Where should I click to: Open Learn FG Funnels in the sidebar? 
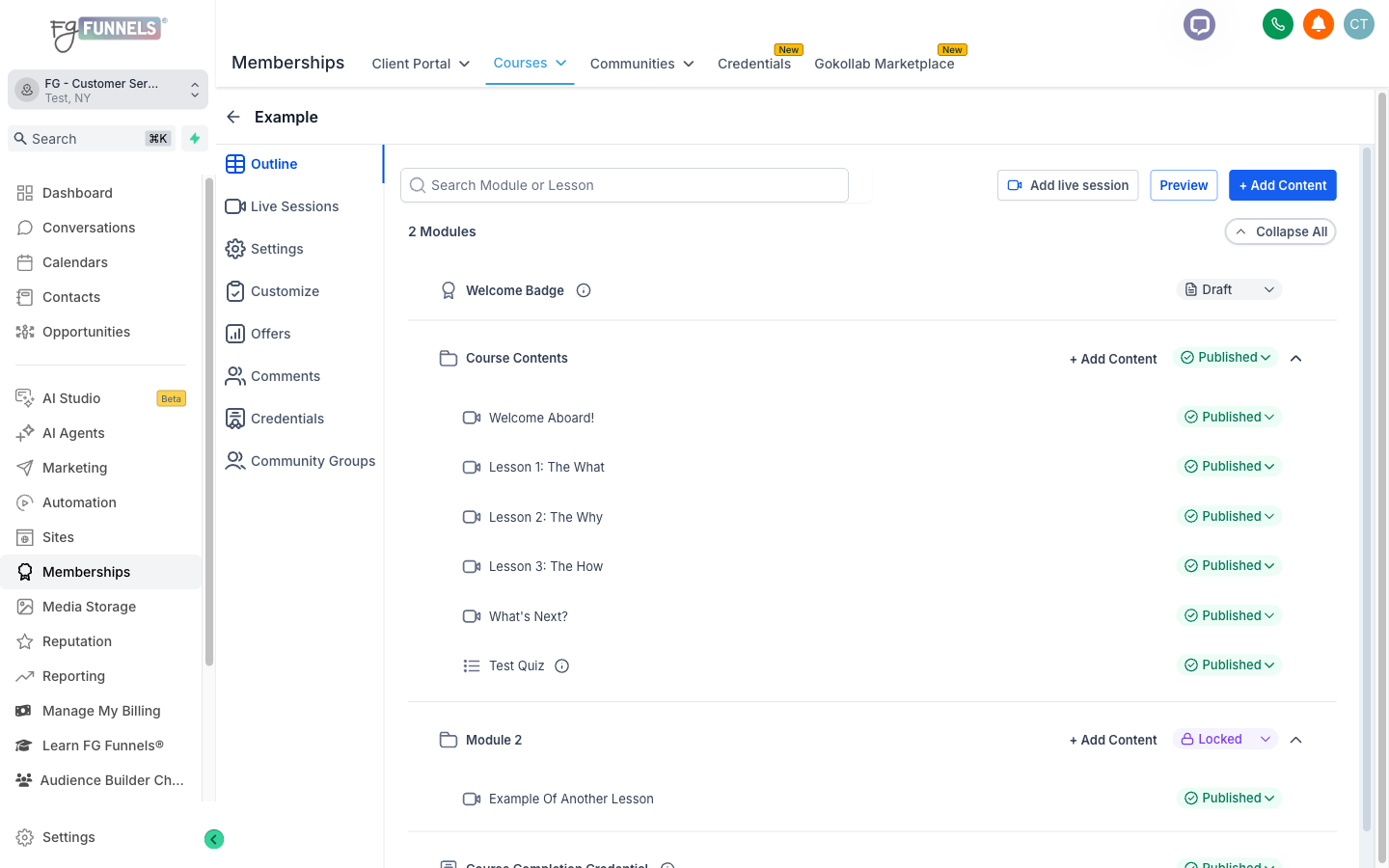pyautogui.click(x=101, y=746)
